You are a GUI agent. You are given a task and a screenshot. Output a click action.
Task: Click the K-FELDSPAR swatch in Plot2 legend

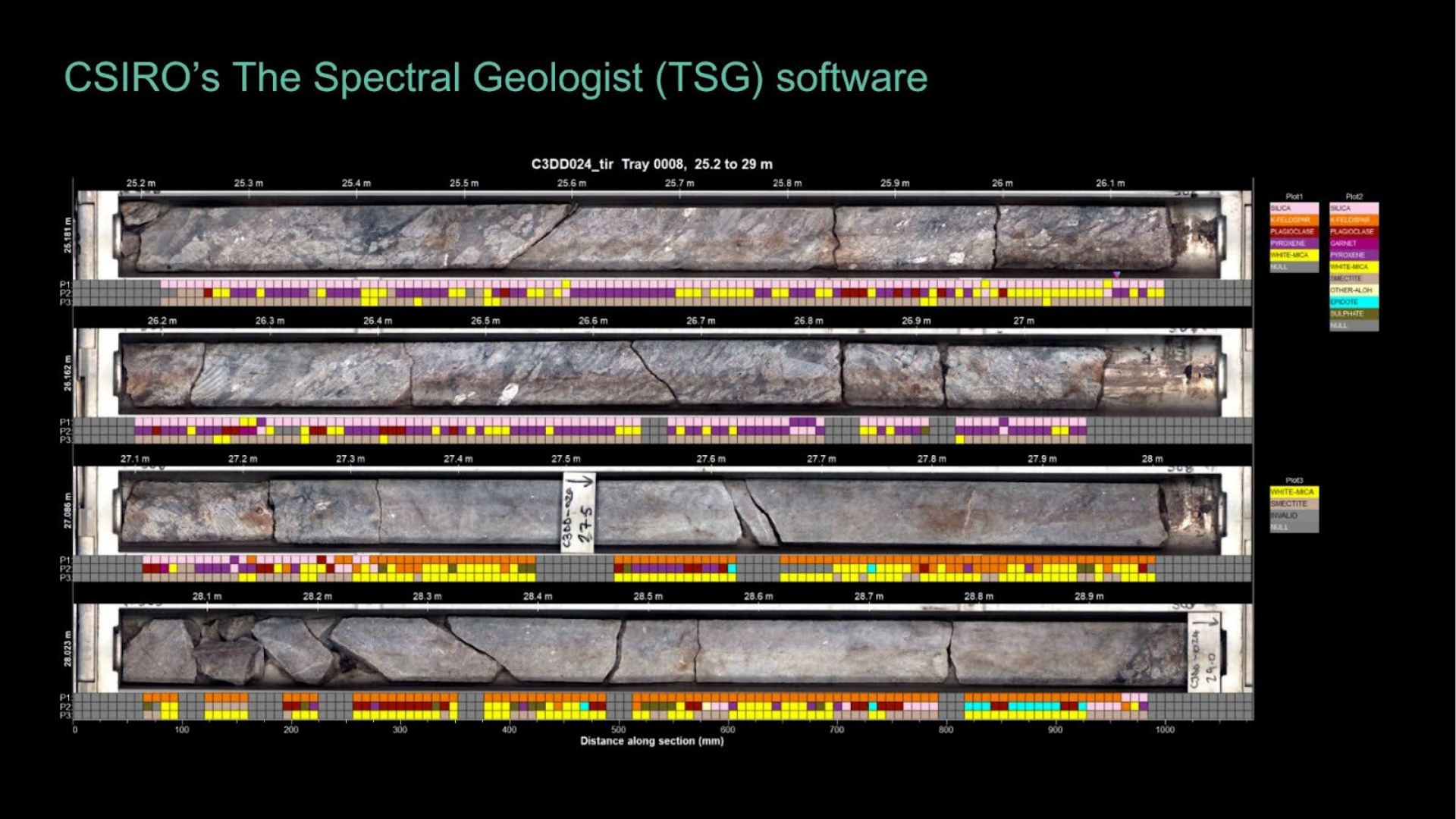pos(1354,220)
